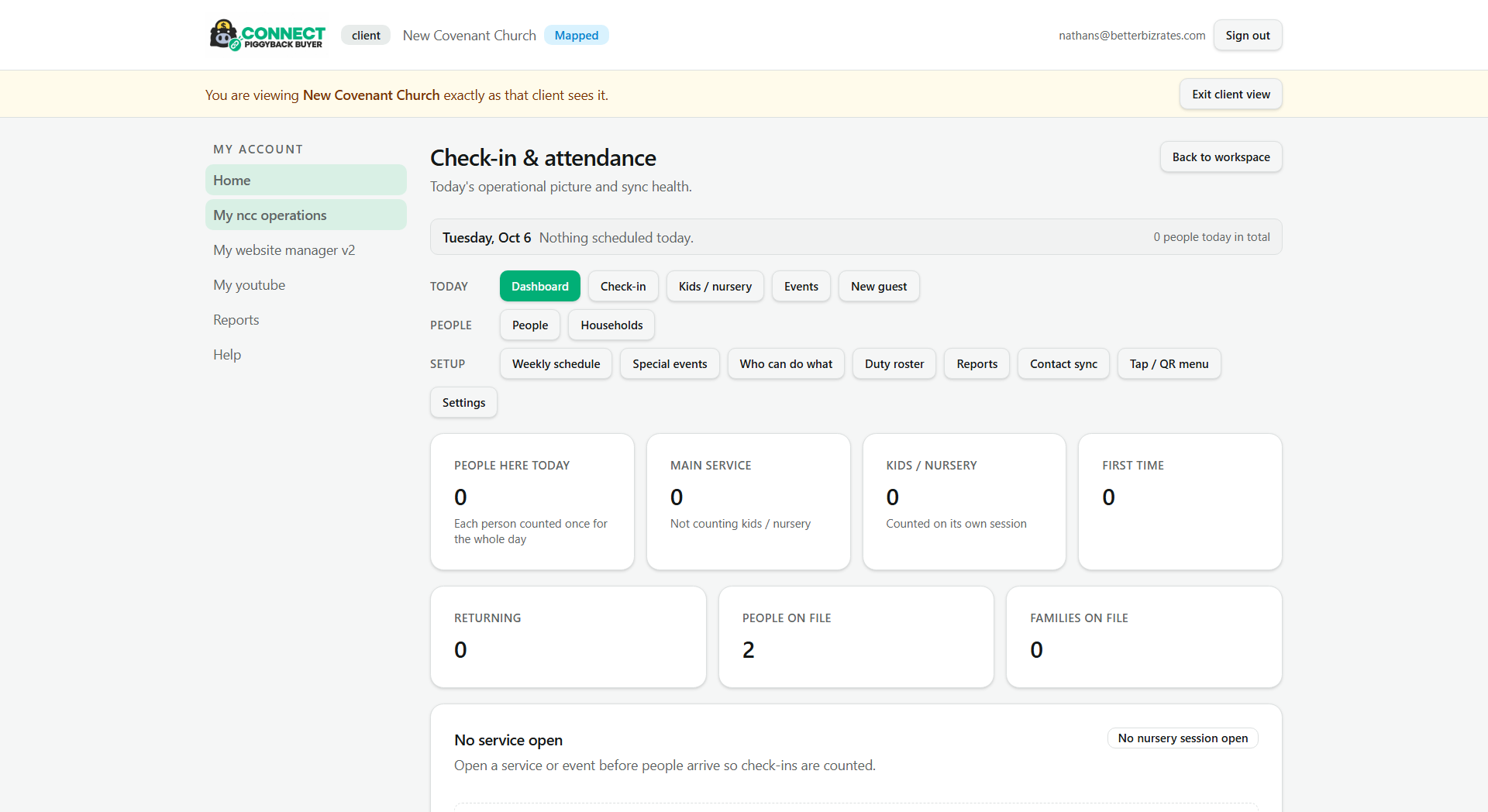Click the client role badge
Image resolution: width=1488 pixels, height=812 pixels.
click(366, 36)
